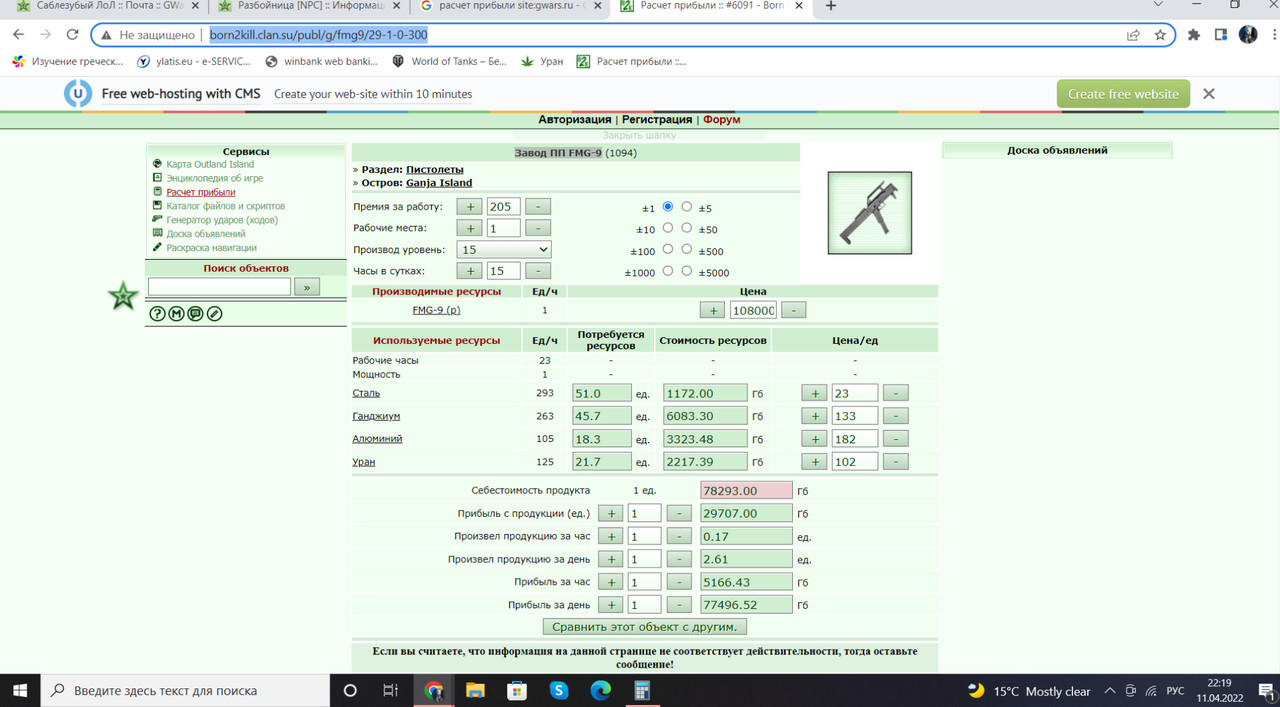The width and height of the screenshot is (1280, 707).
Task: Click the share page icon in address bar
Action: point(1133,35)
